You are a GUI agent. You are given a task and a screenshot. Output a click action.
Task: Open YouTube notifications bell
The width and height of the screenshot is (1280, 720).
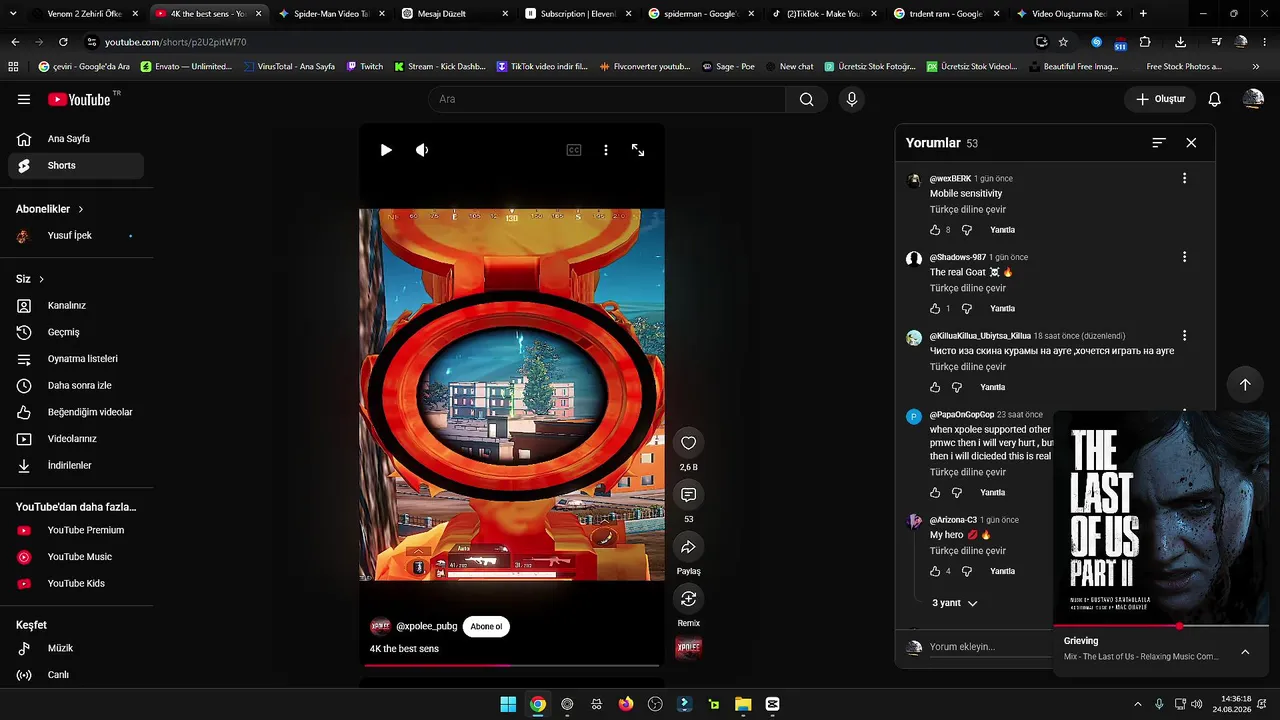point(1215,99)
